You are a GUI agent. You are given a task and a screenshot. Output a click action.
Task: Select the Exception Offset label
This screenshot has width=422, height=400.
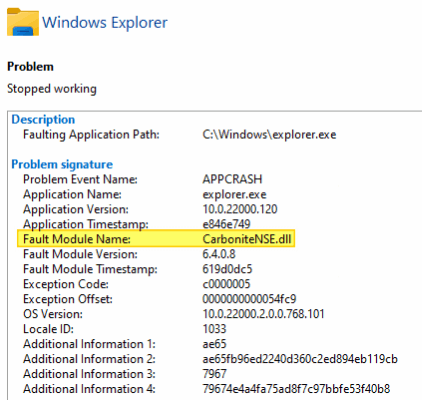pos(68,299)
